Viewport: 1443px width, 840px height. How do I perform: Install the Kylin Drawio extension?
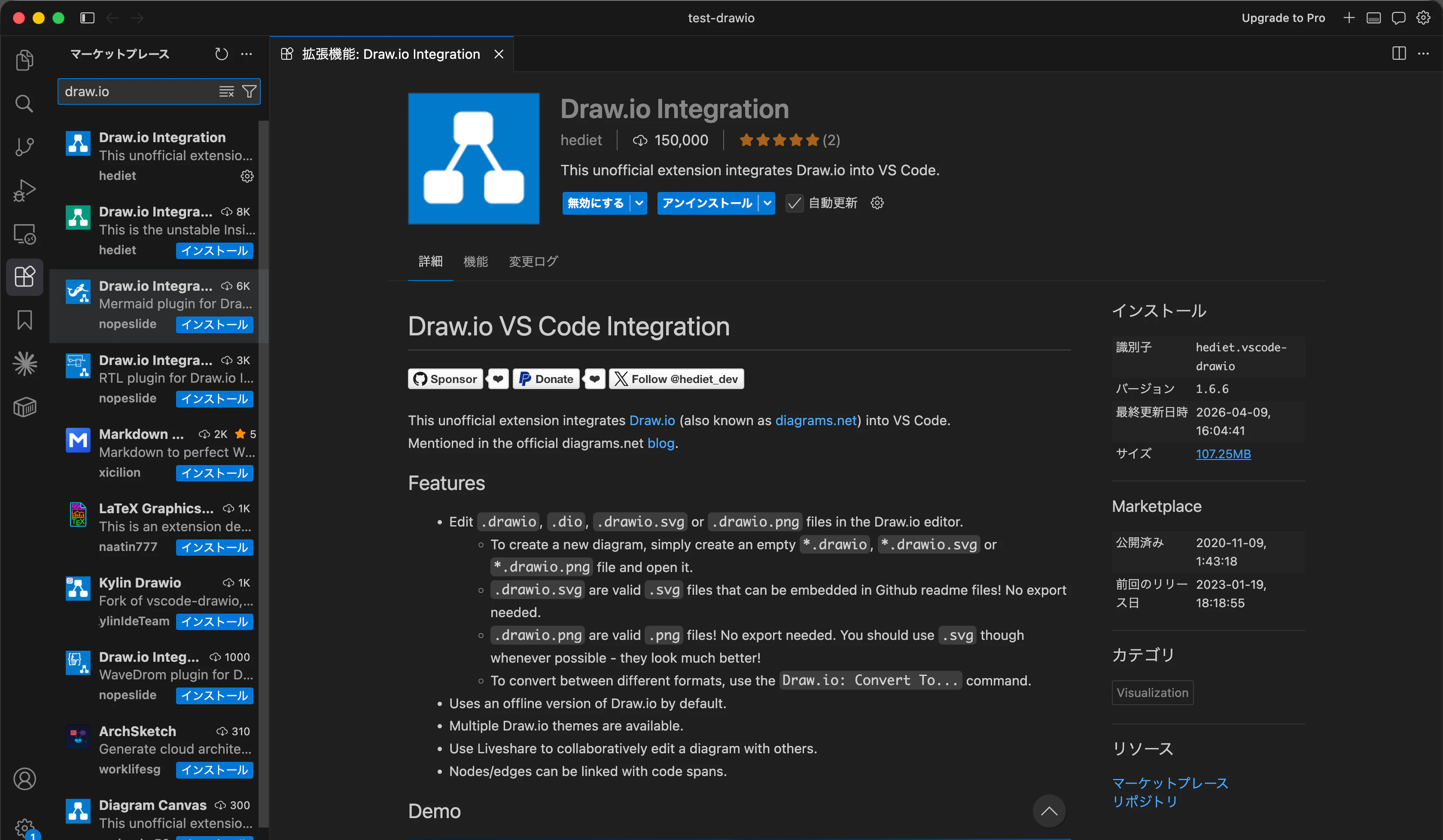tap(215, 621)
